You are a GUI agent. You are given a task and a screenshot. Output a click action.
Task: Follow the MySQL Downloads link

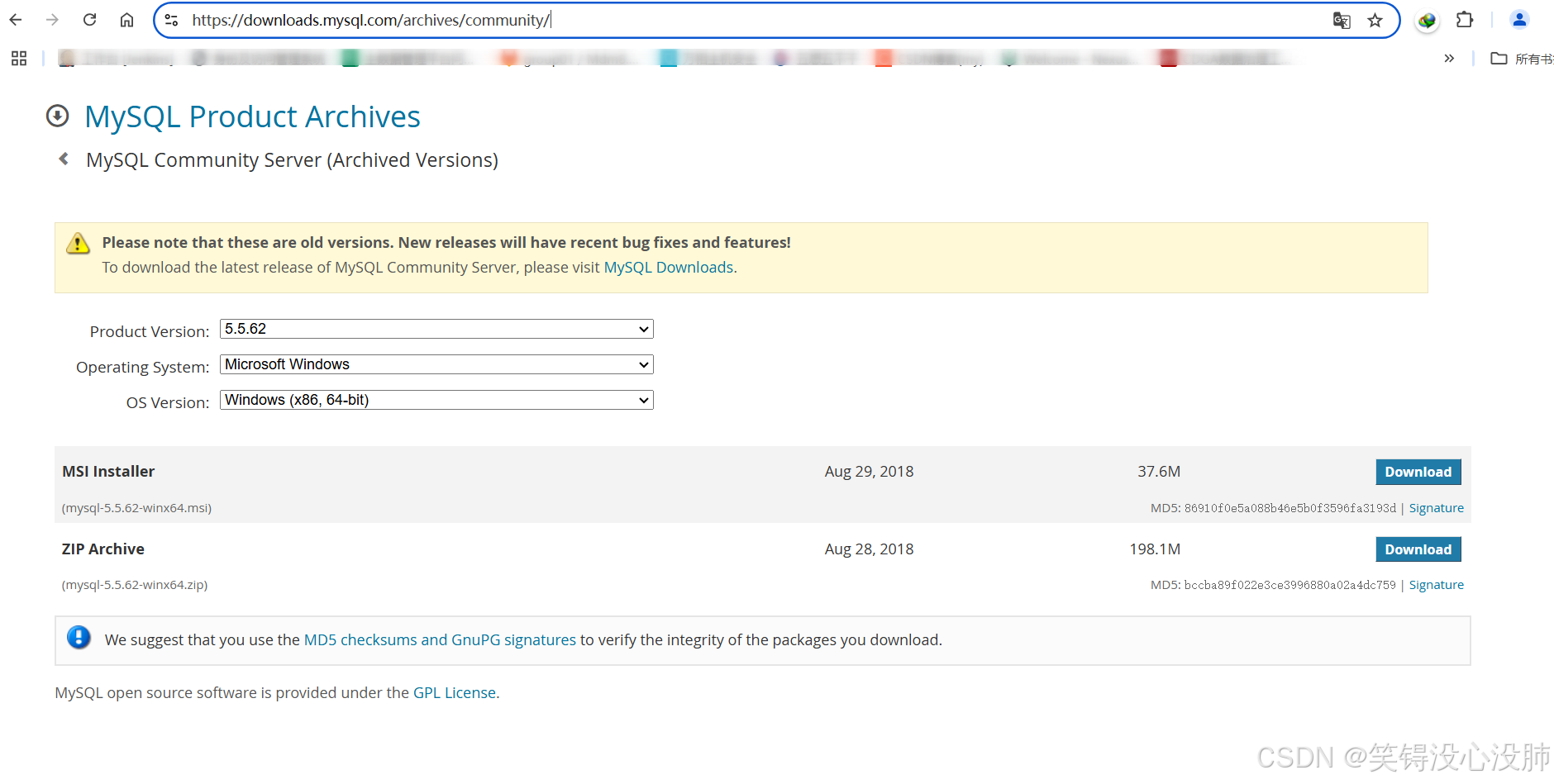[x=669, y=268]
